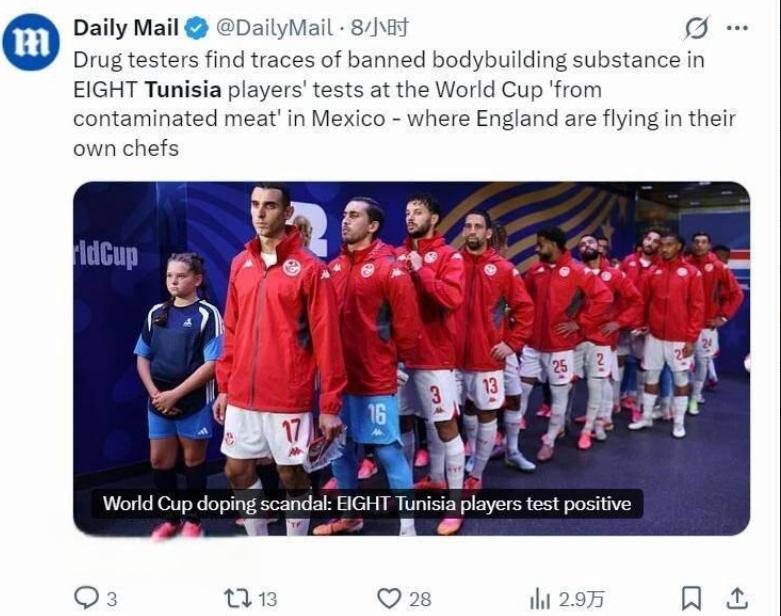Click the blue verified badge
The height and width of the screenshot is (616, 781).
tap(197, 28)
